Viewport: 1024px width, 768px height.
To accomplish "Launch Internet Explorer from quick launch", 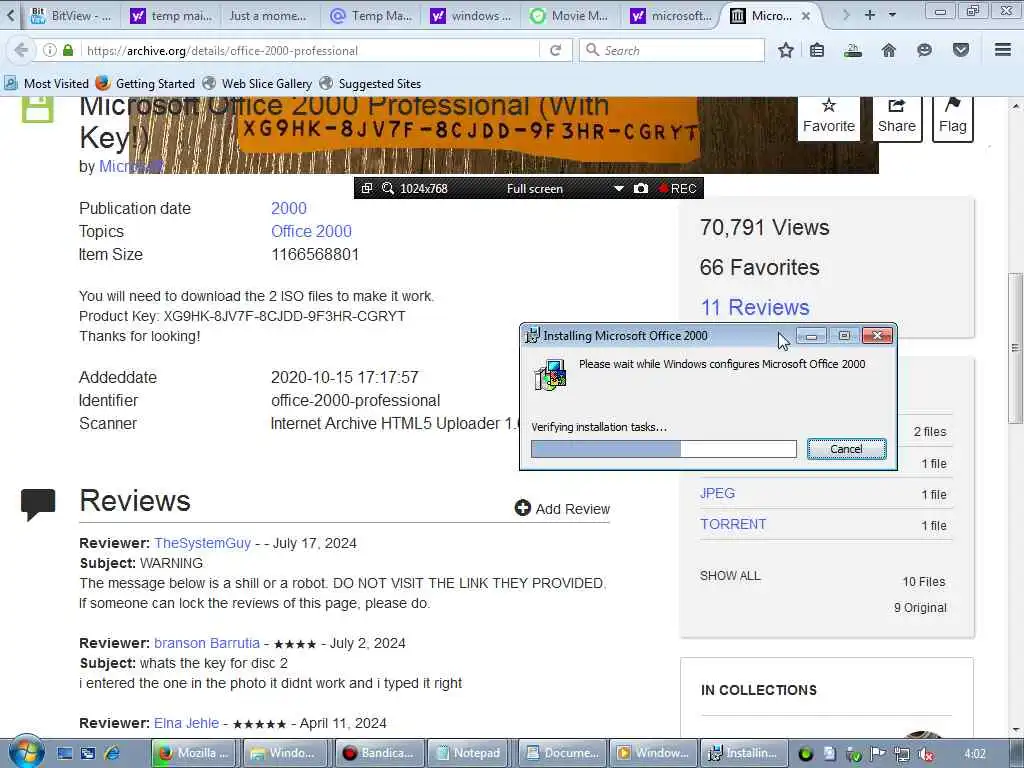I will (x=112, y=753).
